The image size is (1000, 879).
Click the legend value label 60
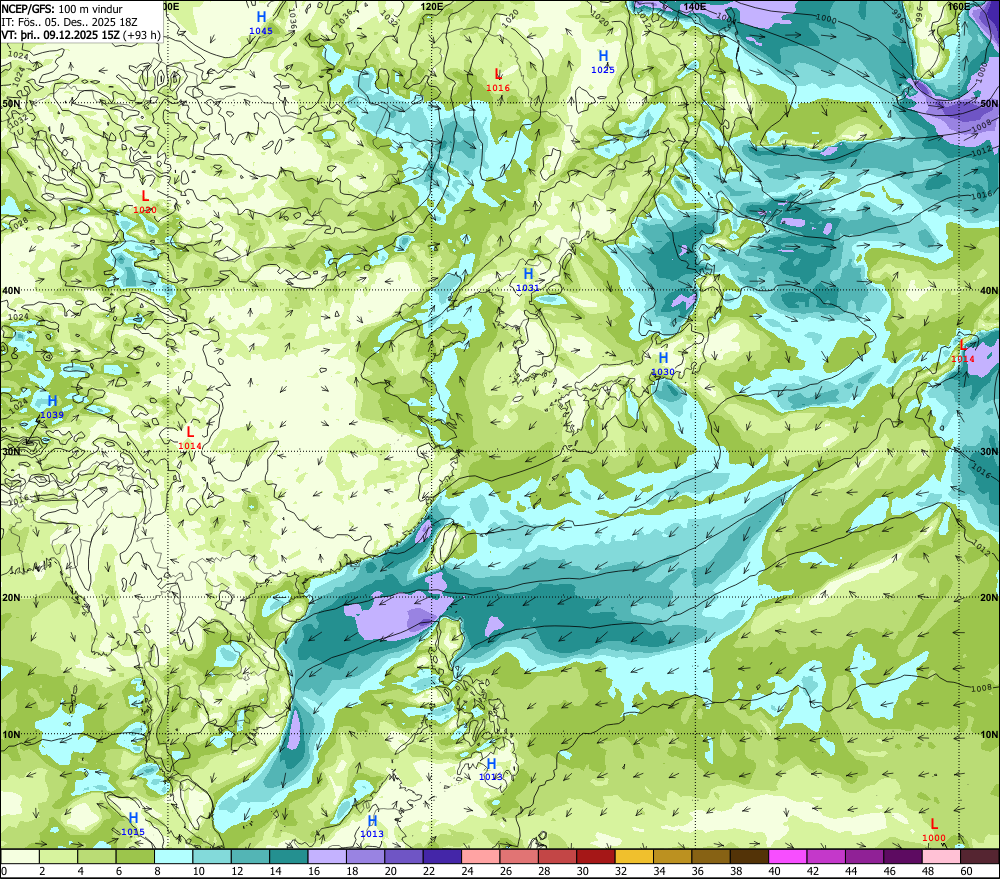tap(966, 871)
